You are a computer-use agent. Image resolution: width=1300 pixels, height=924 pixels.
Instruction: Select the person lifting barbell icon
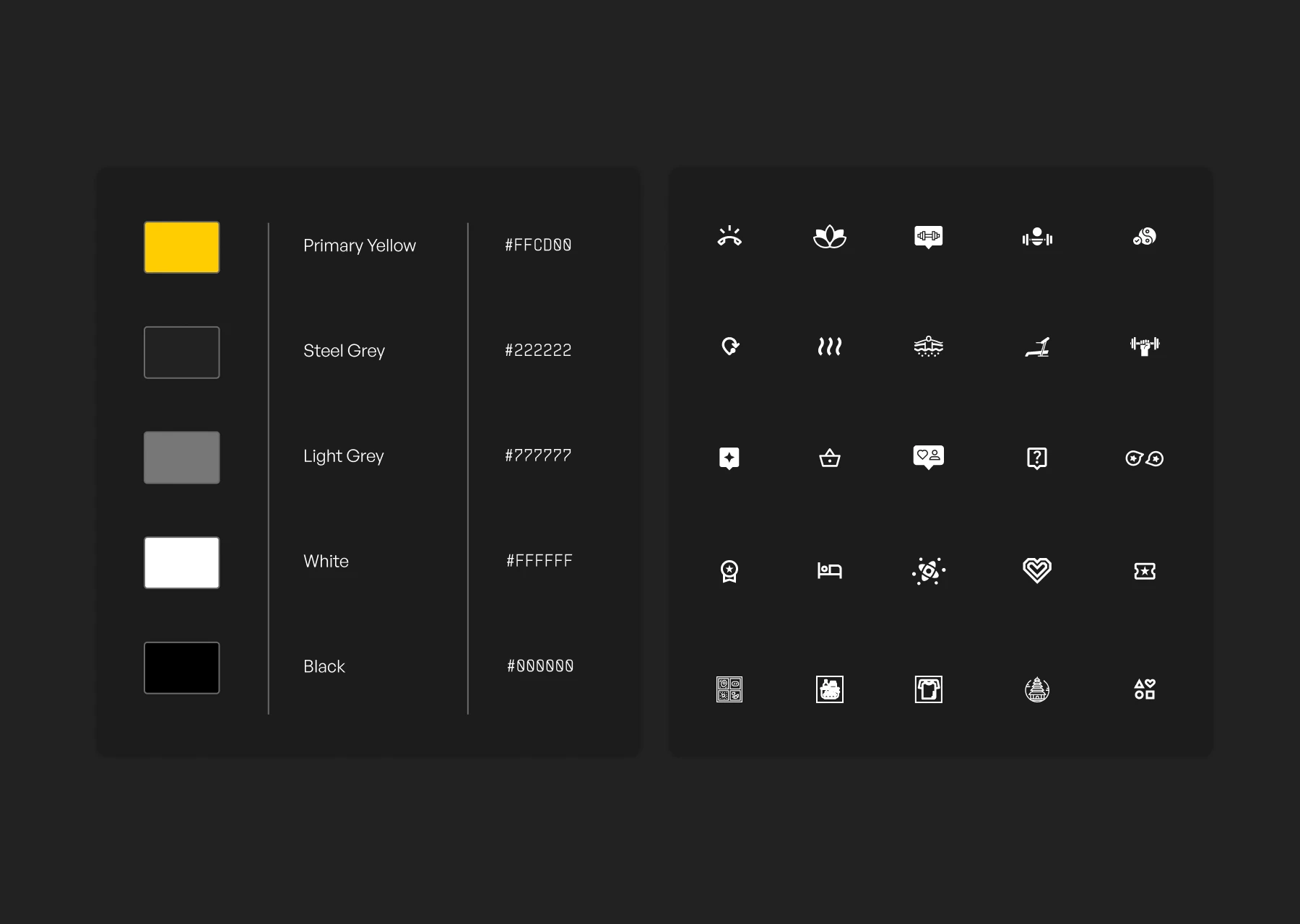tap(1037, 237)
